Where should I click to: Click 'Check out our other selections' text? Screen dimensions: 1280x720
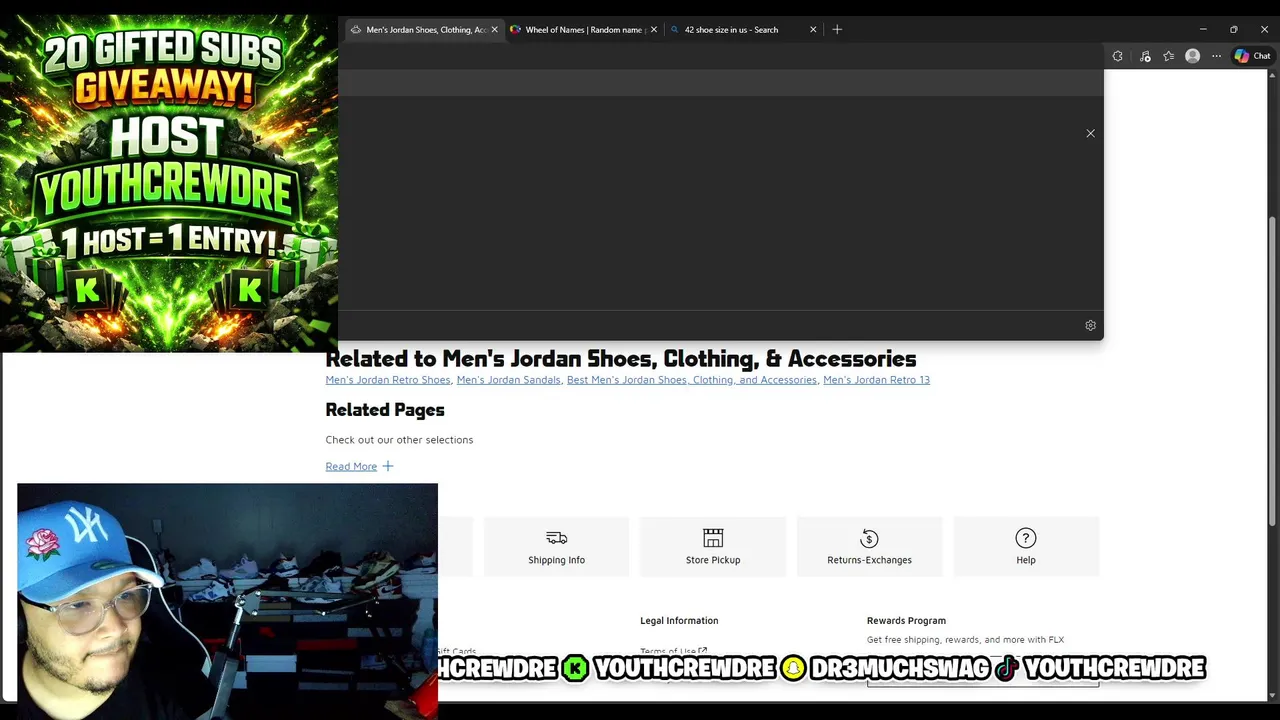tap(399, 440)
